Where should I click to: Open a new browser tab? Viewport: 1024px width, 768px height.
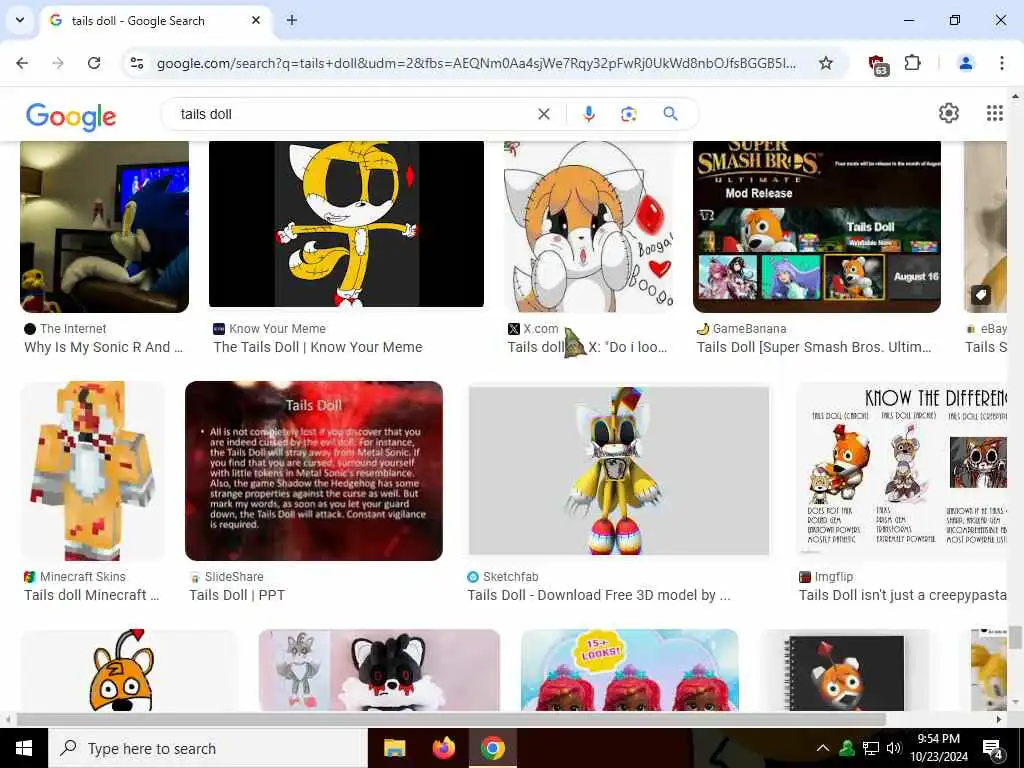point(292,20)
